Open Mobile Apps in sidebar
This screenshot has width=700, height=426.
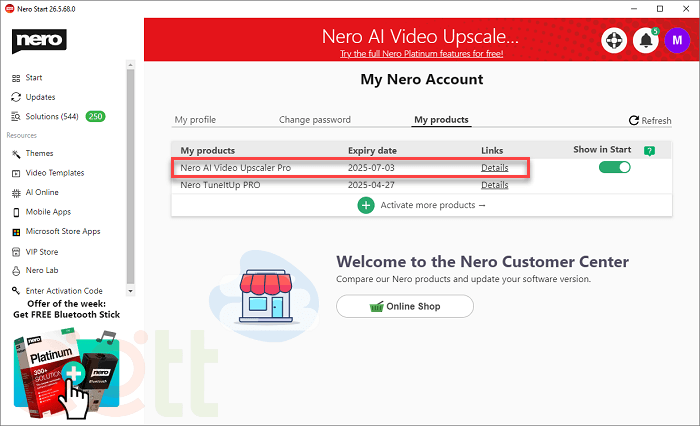[x=46, y=212]
